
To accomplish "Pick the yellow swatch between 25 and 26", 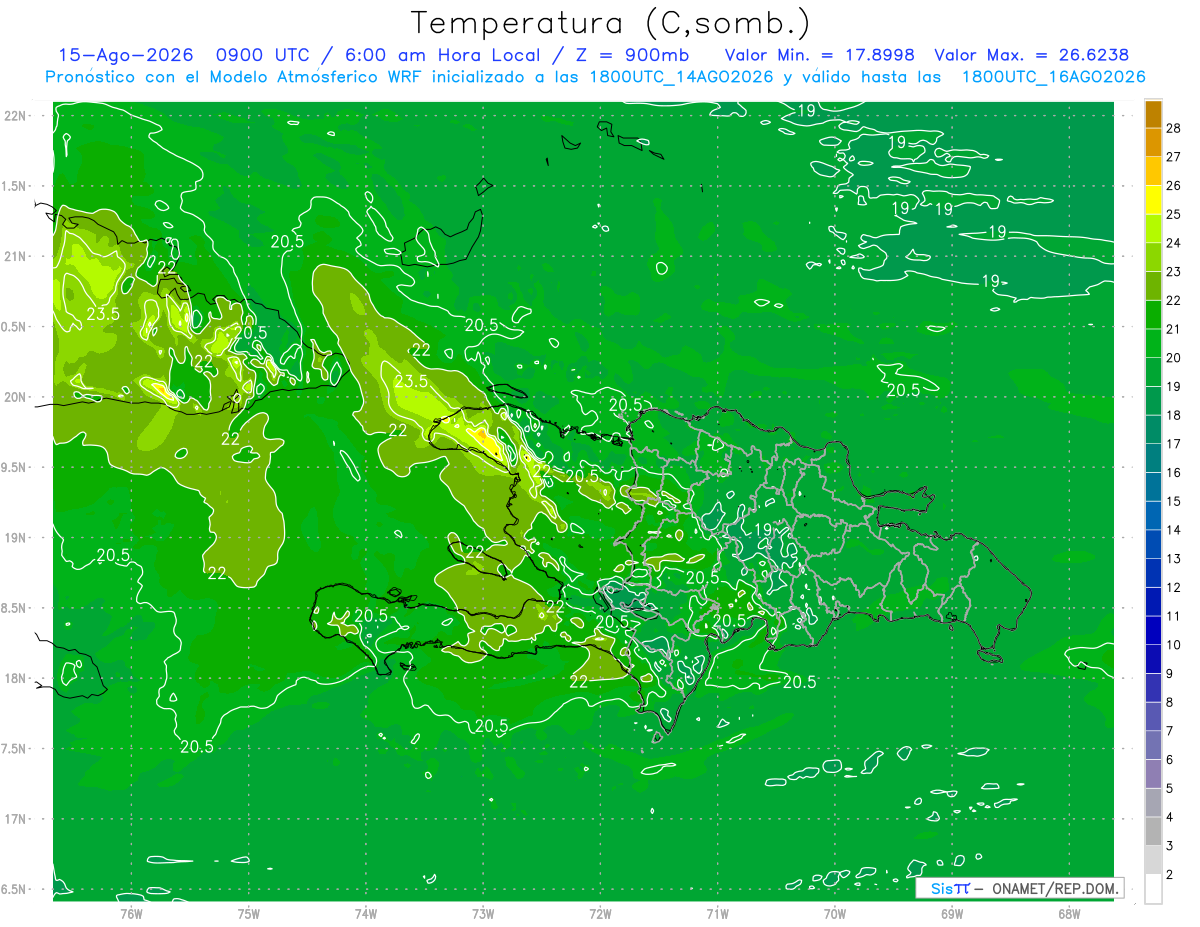I will tap(1153, 200).
